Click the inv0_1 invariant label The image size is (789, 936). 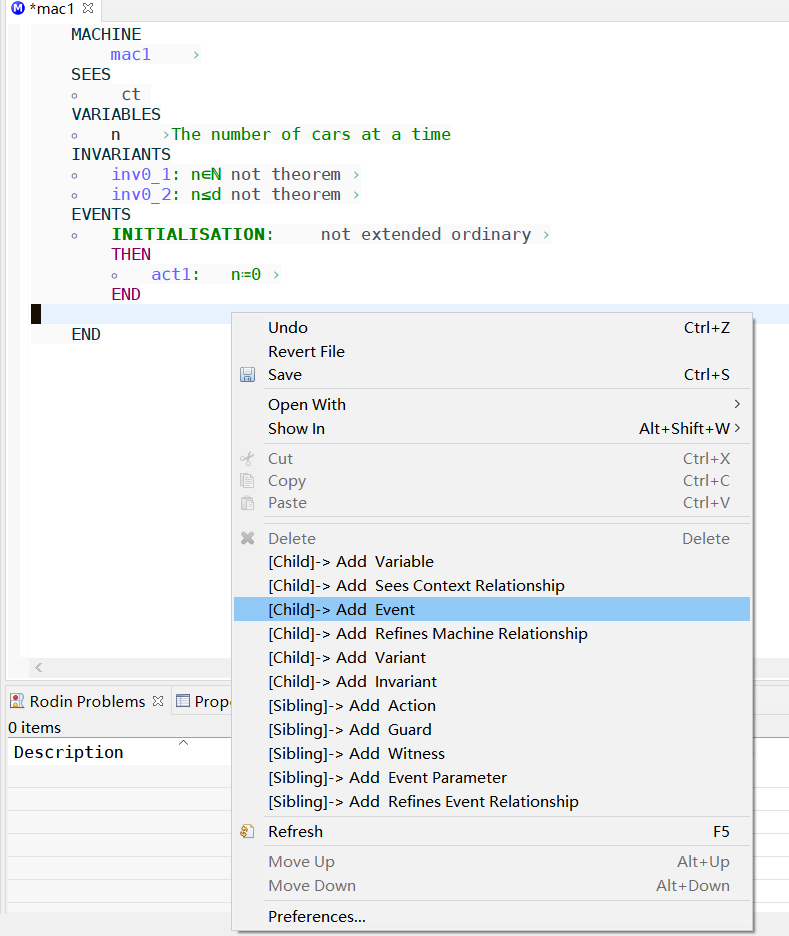141,174
